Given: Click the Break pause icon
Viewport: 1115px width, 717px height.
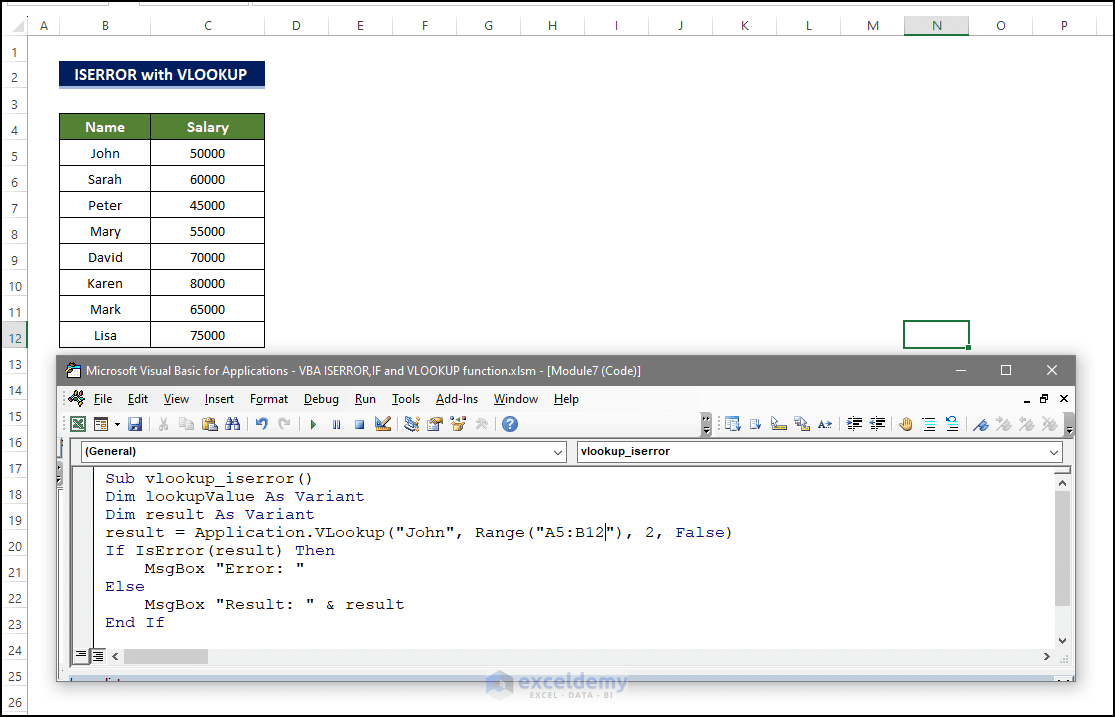Looking at the screenshot, I should pos(336,425).
